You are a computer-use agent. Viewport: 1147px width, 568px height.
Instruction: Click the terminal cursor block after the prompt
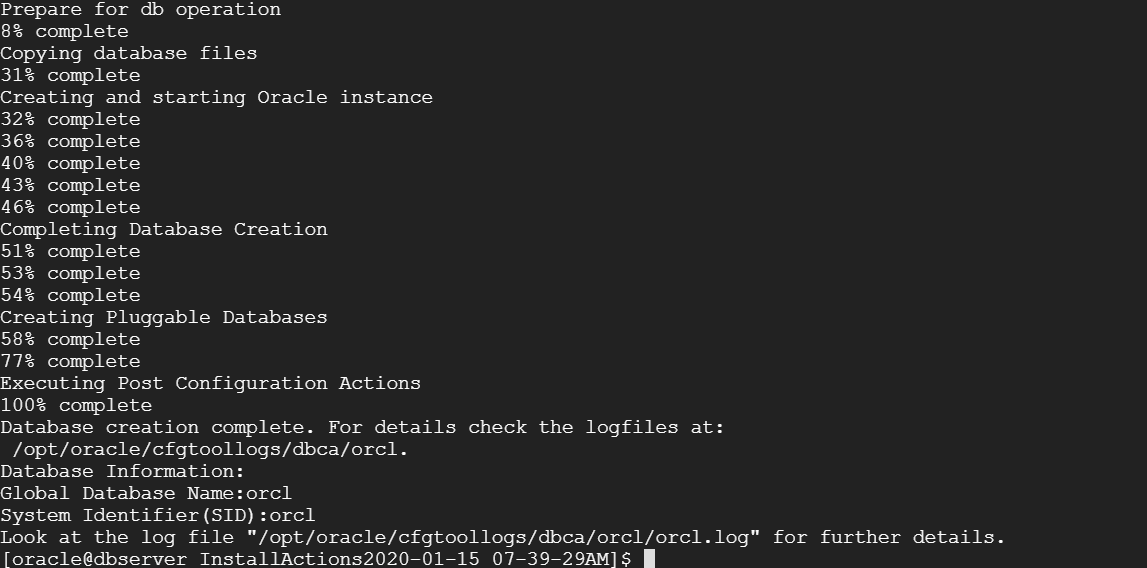tap(649, 558)
